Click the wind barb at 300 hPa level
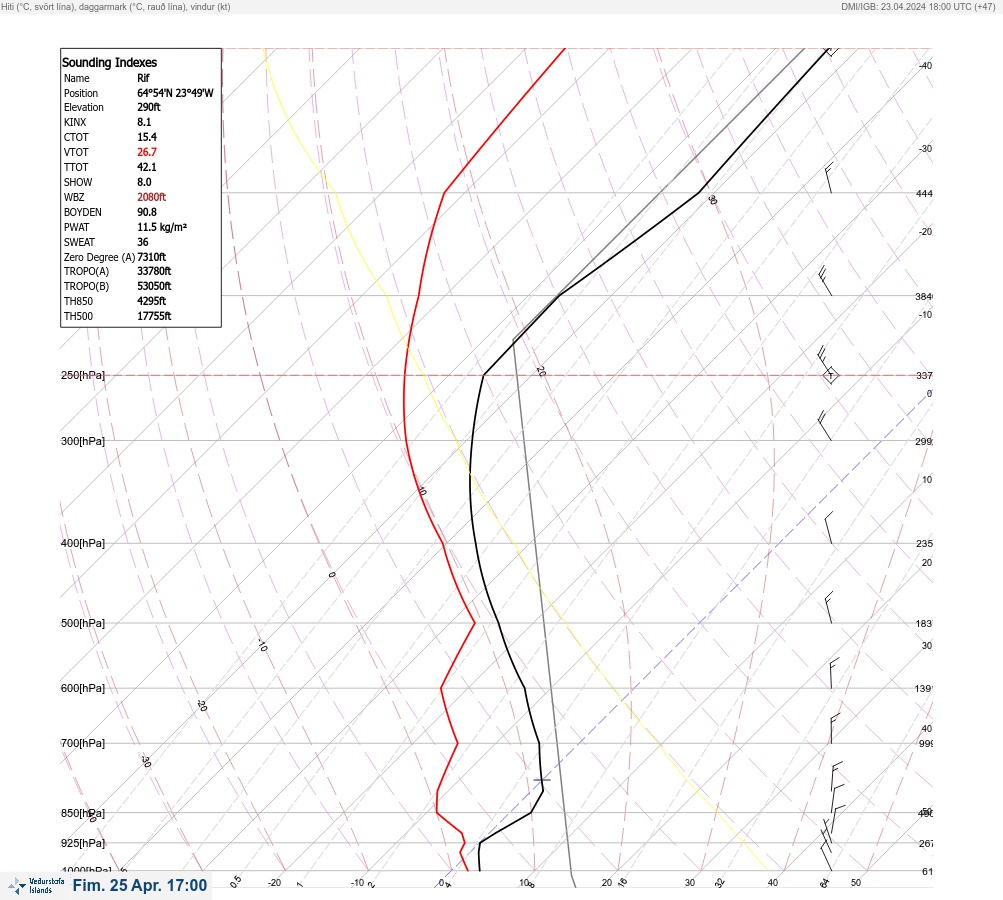 [x=825, y=426]
